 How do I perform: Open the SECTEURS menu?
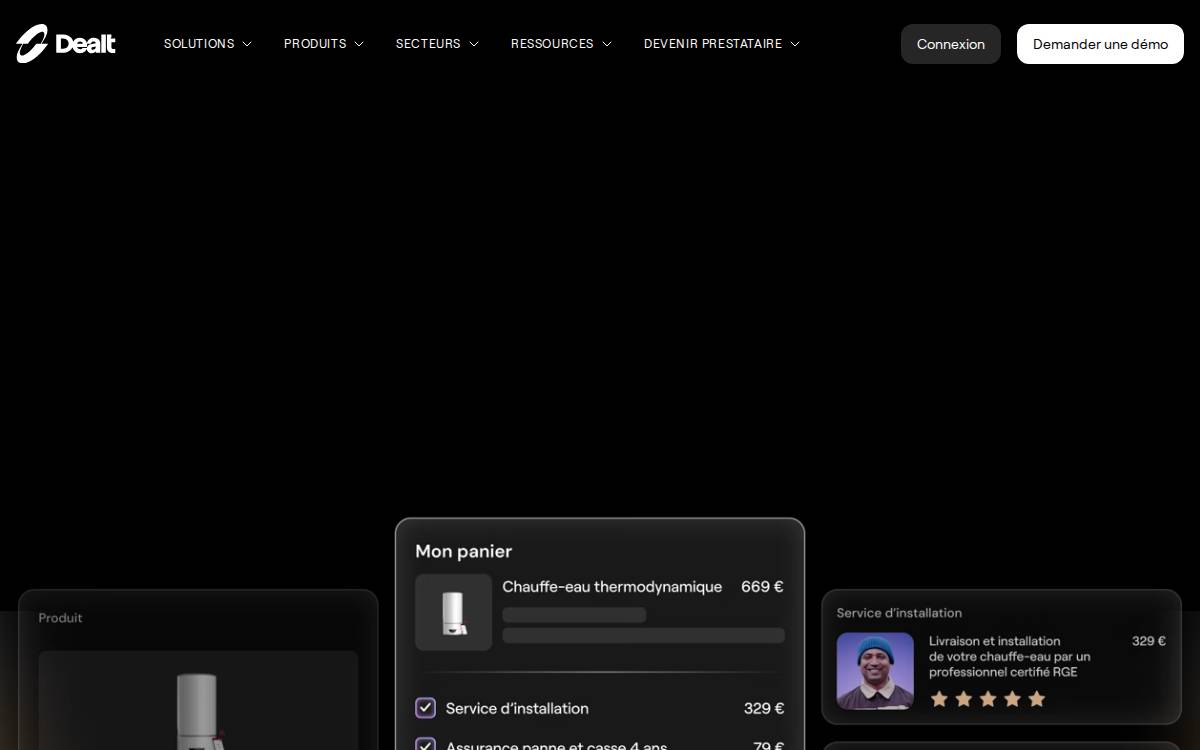(x=438, y=44)
